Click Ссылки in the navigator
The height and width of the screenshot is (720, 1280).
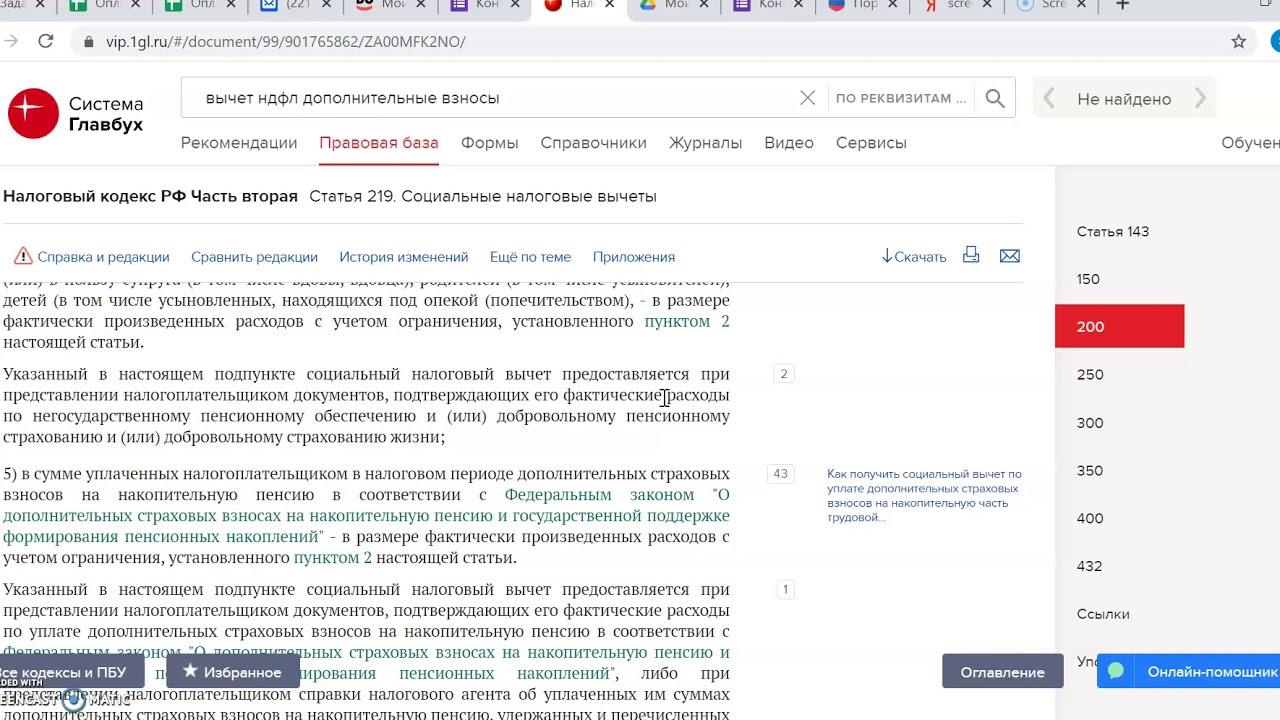tap(1103, 614)
